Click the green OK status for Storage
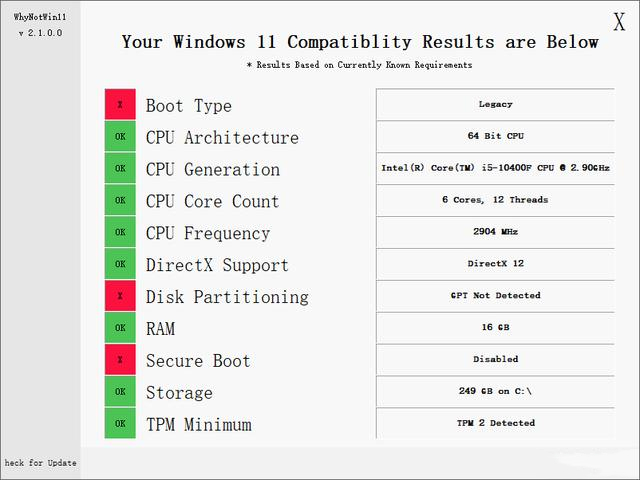The width and height of the screenshot is (640, 480). point(120,393)
